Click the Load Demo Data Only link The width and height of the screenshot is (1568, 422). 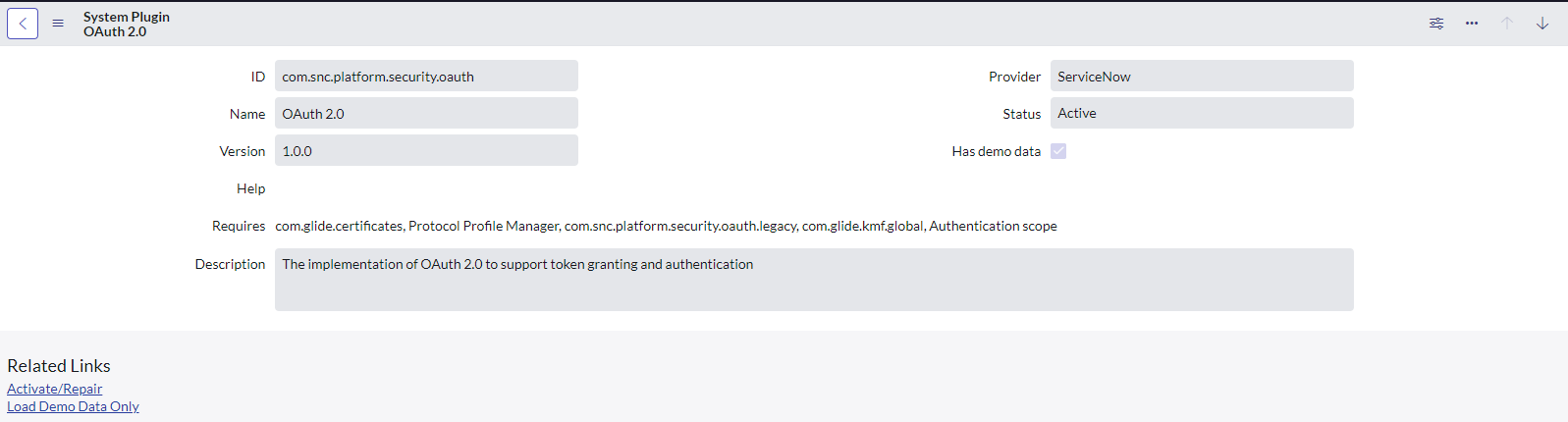(74, 406)
